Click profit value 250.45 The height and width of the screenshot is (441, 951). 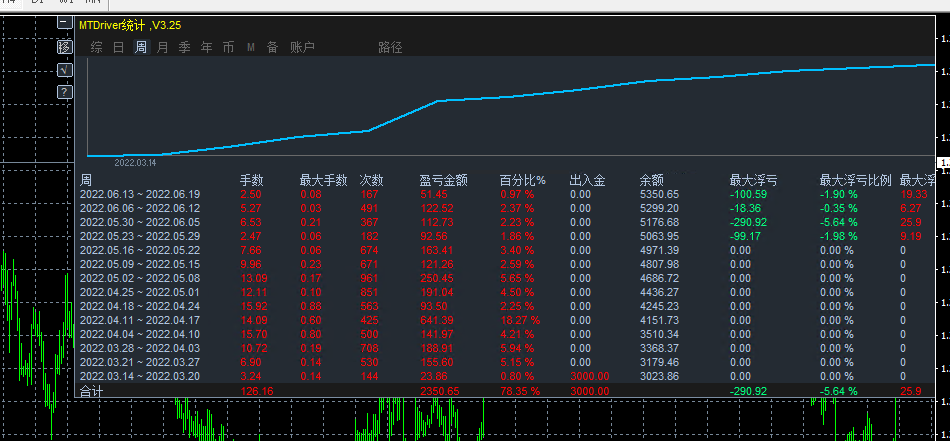437,278
